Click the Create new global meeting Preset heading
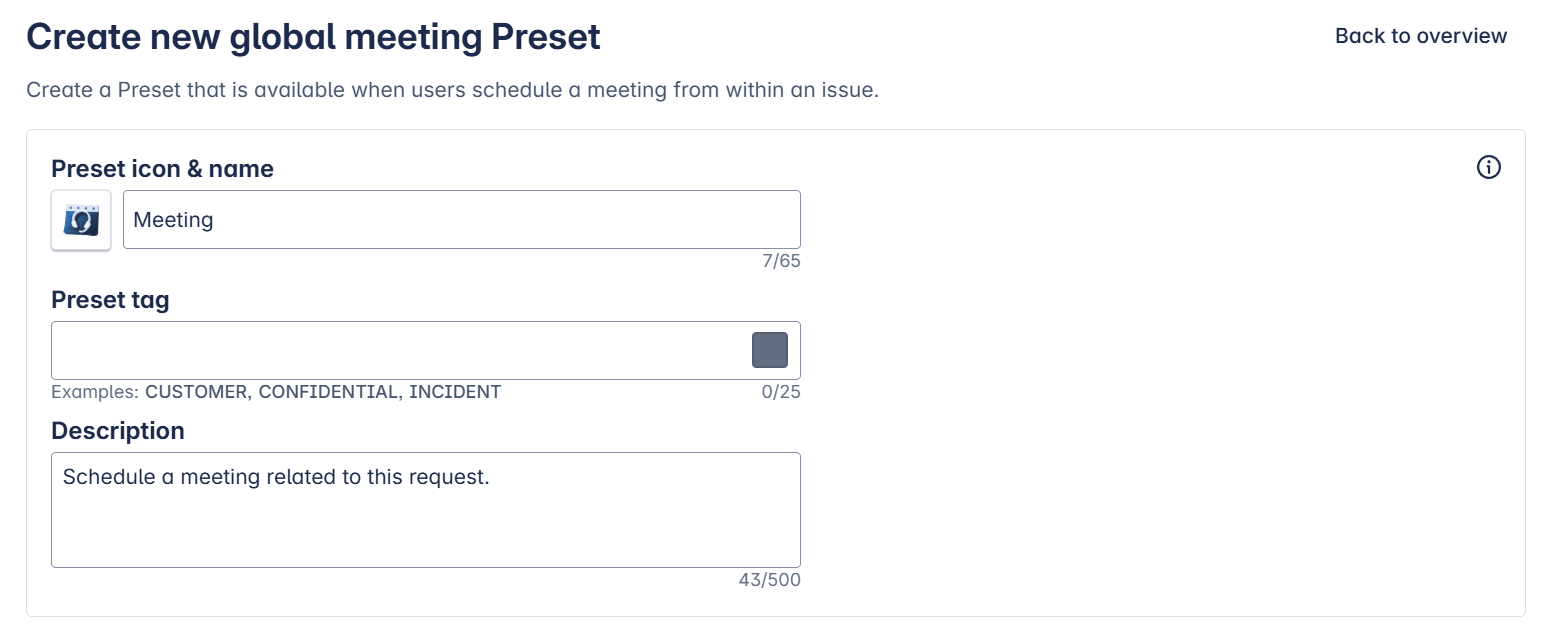 (313, 37)
